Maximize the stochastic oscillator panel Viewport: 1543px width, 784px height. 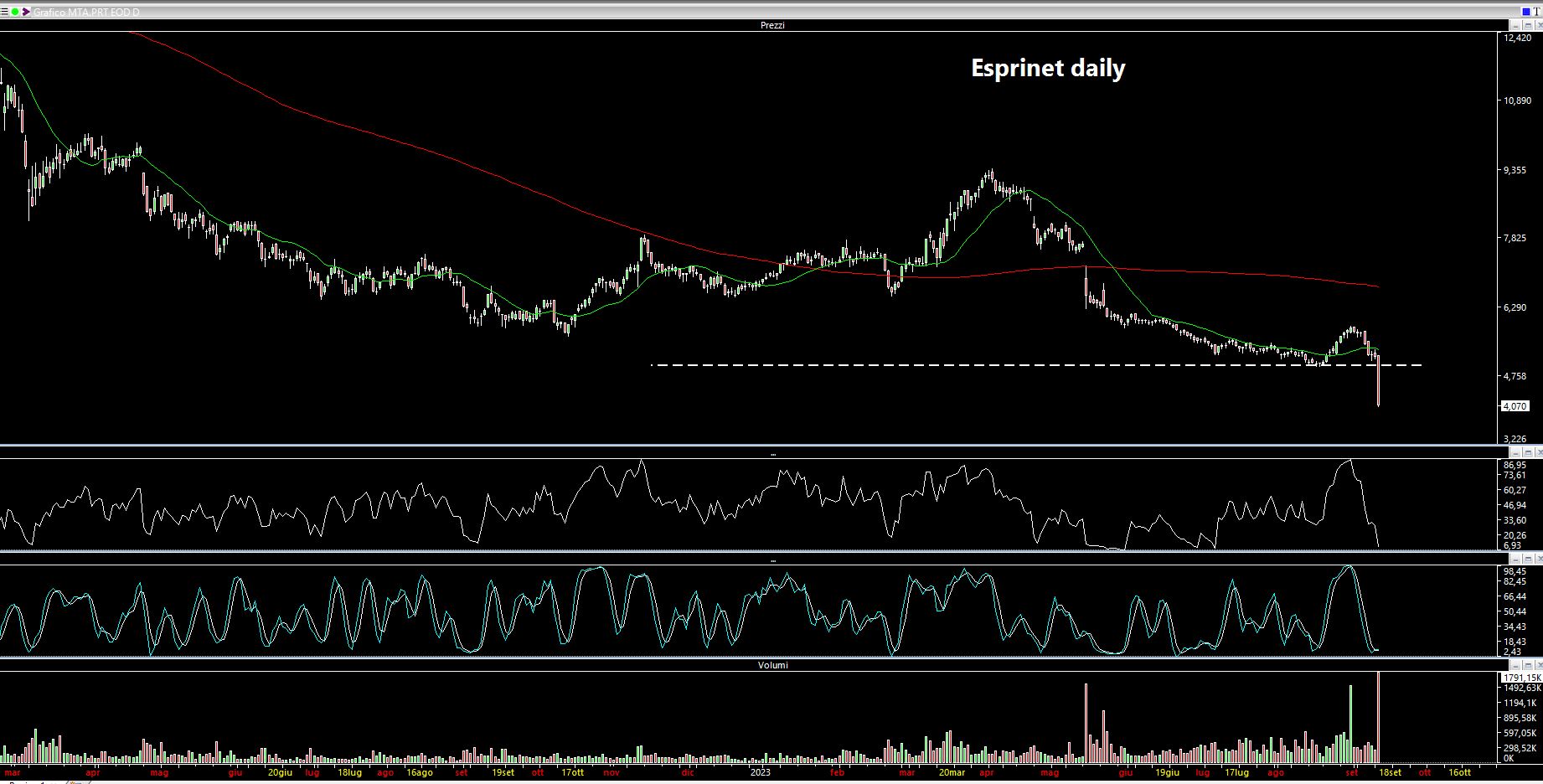(1528, 559)
